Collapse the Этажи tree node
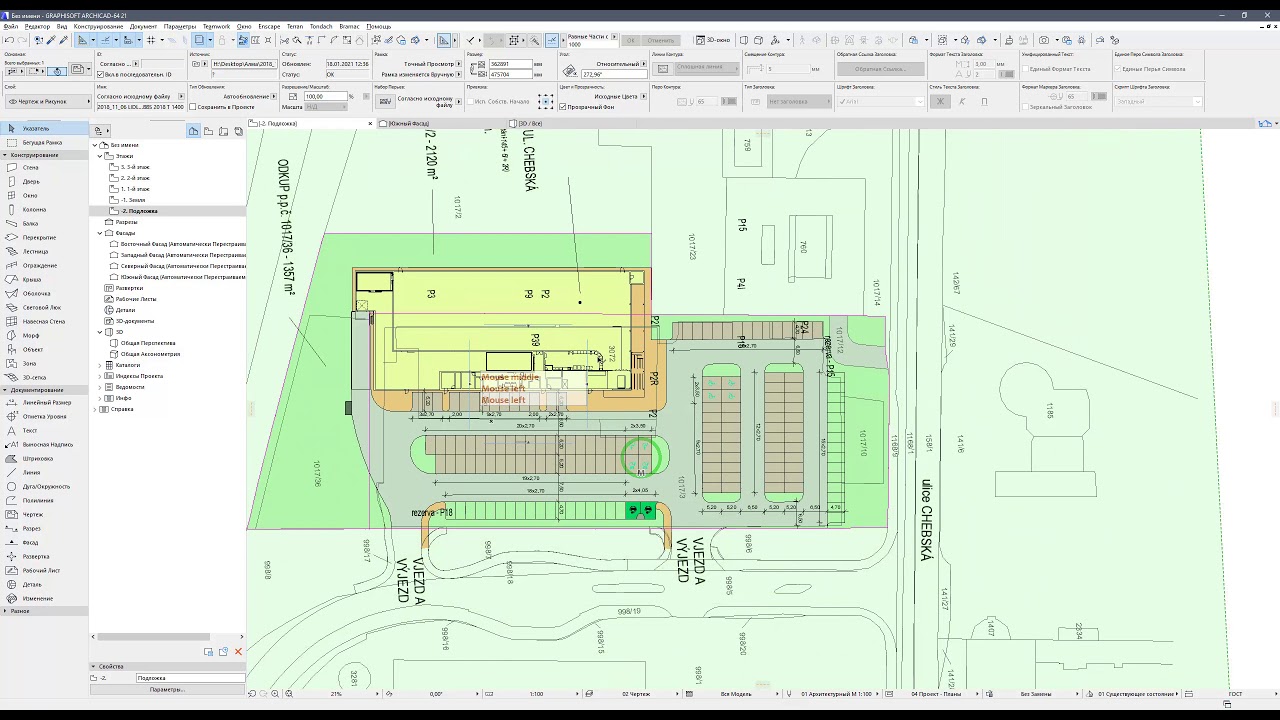The image size is (1280, 720). coord(98,156)
